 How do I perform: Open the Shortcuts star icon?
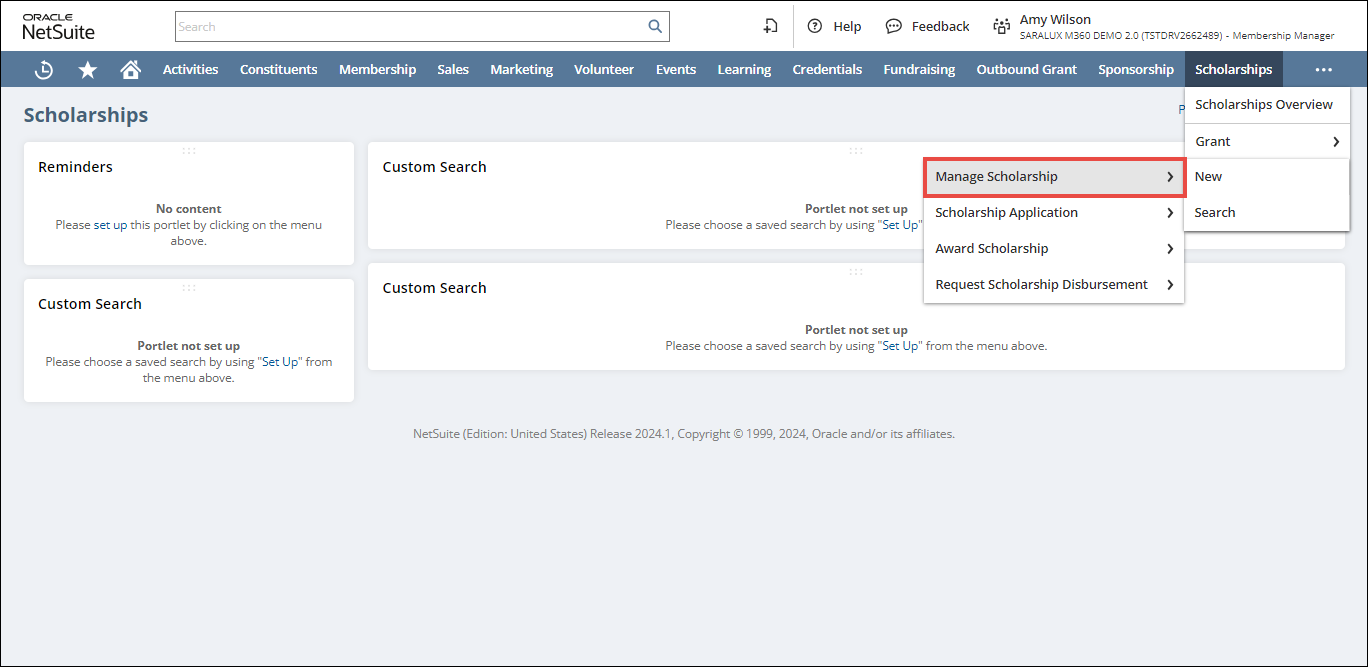pyautogui.click(x=88, y=70)
